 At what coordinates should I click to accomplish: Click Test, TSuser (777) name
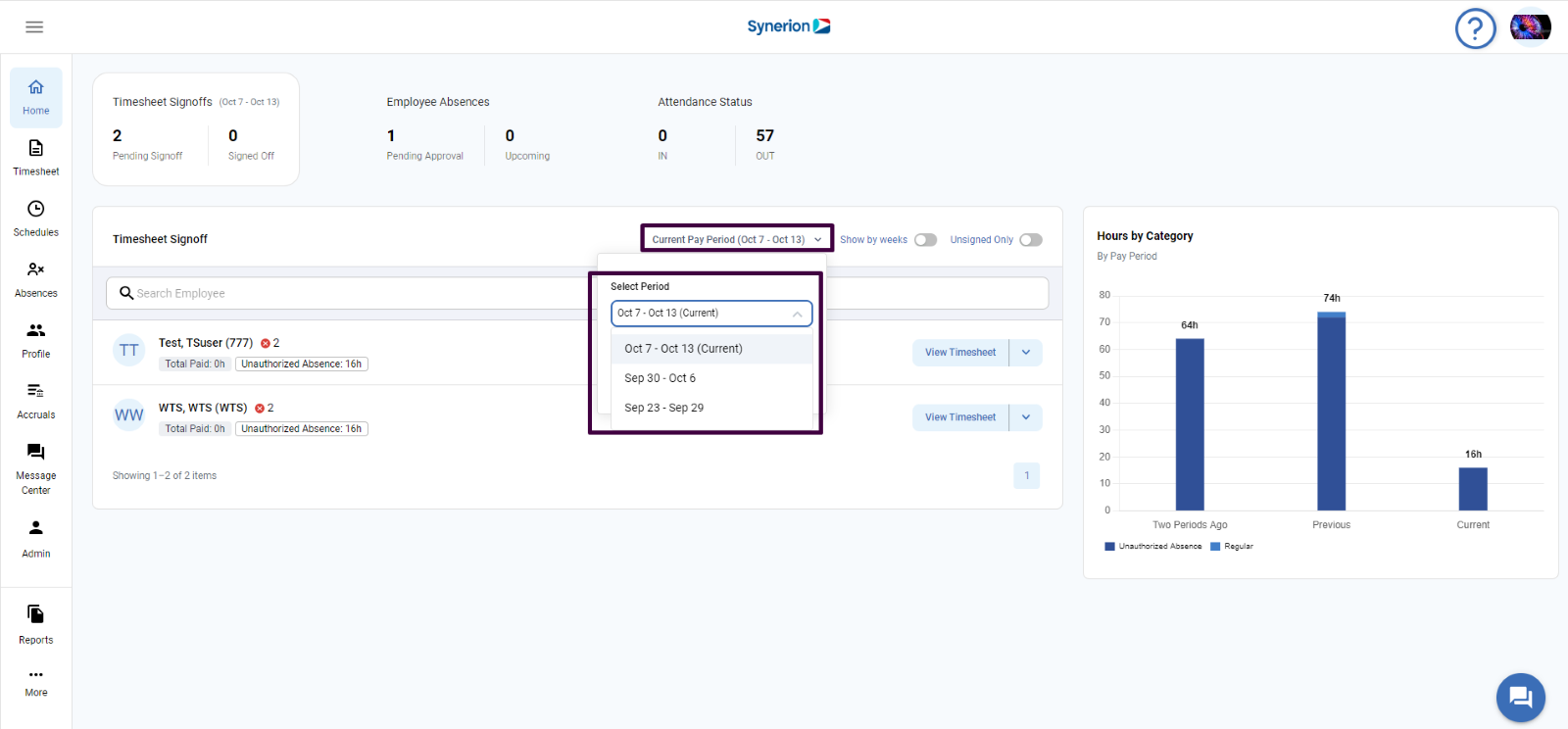pyautogui.click(x=206, y=343)
